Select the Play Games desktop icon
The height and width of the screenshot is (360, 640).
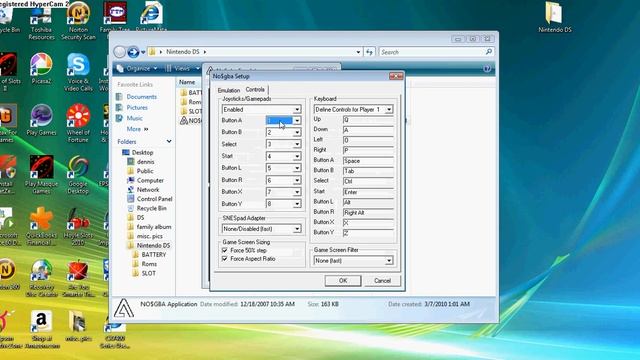pos(41,120)
